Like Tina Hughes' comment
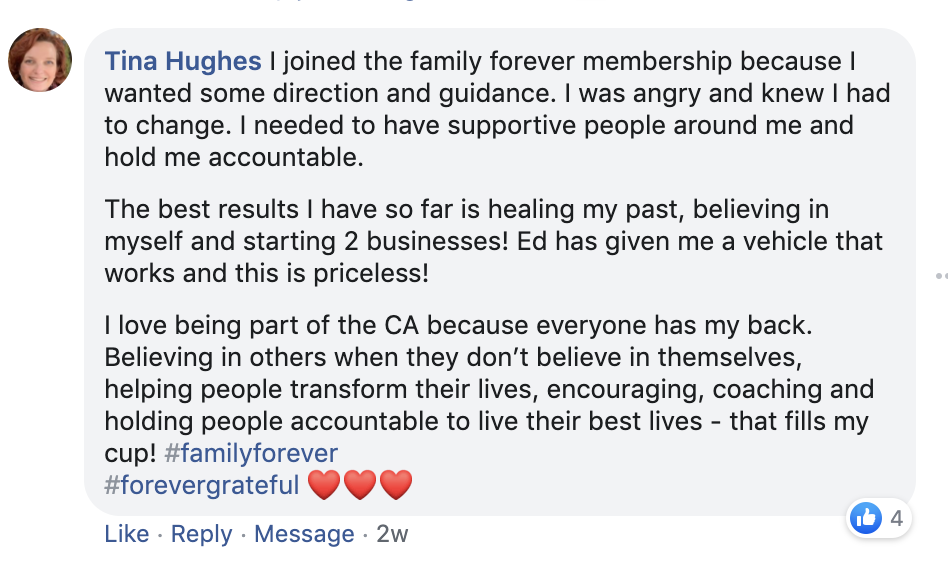948x564 pixels. (x=126, y=534)
